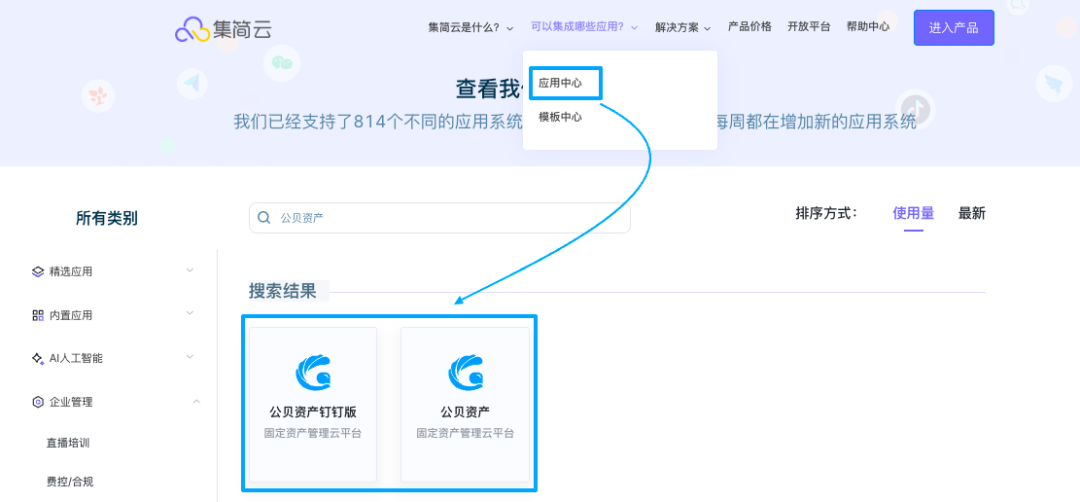Open the 直播培训 subcategory
The height and width of the screenshot is (502, 1080).
68,443
